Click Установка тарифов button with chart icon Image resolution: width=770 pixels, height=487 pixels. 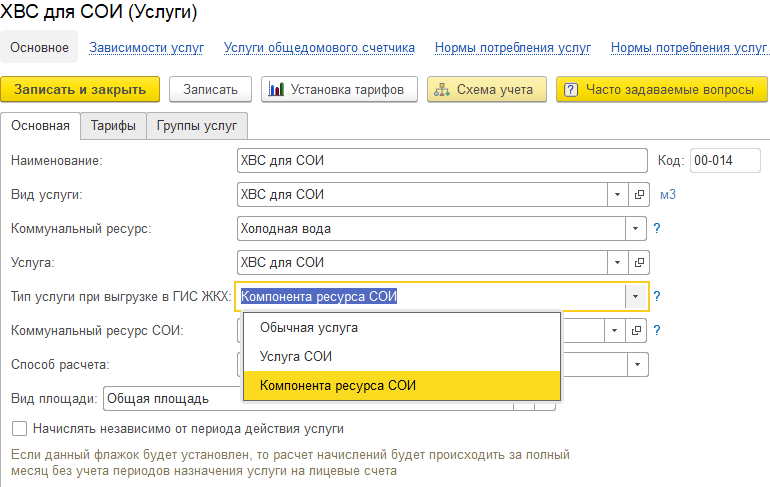pos(338,89)
